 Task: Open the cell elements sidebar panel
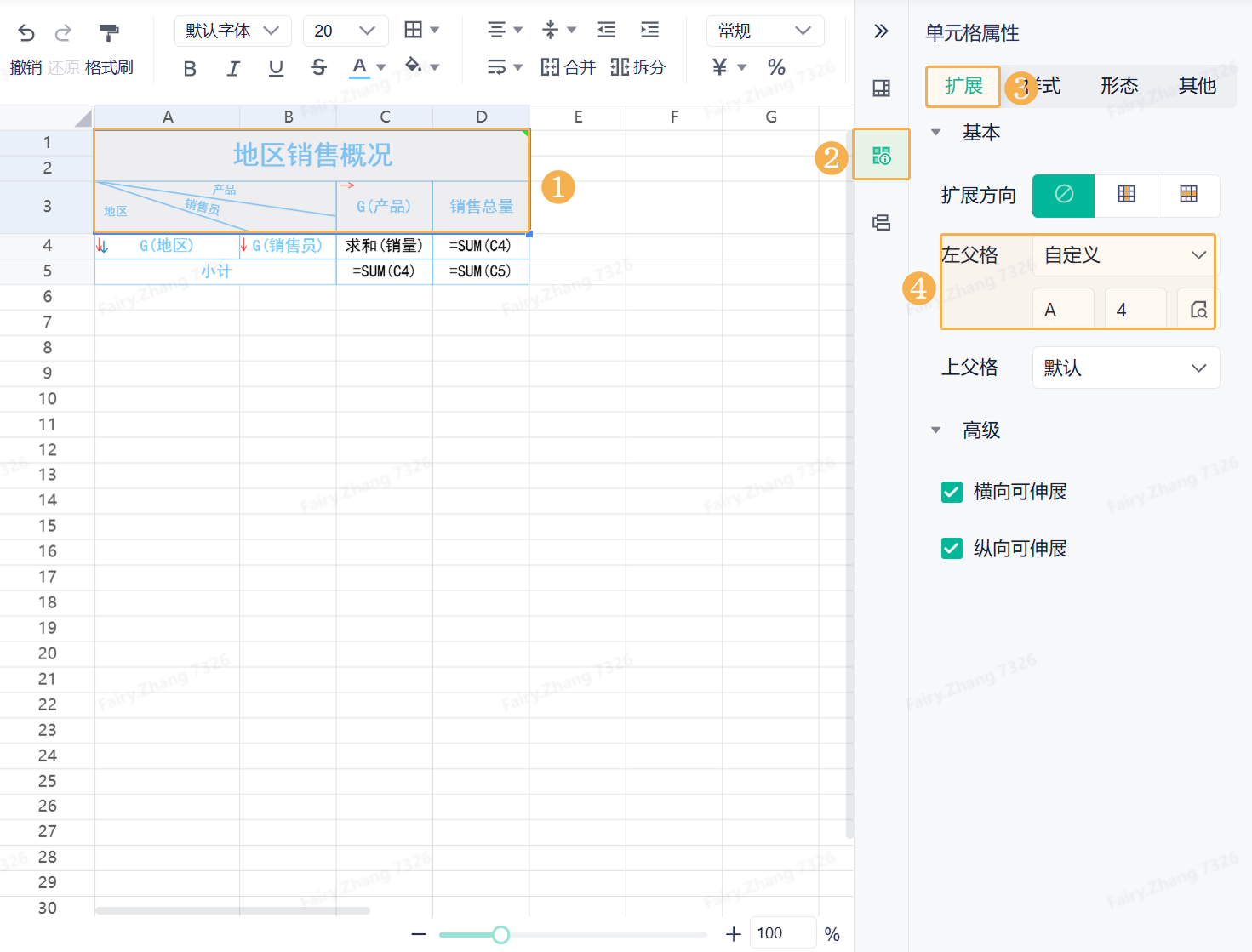click(881, 88)
